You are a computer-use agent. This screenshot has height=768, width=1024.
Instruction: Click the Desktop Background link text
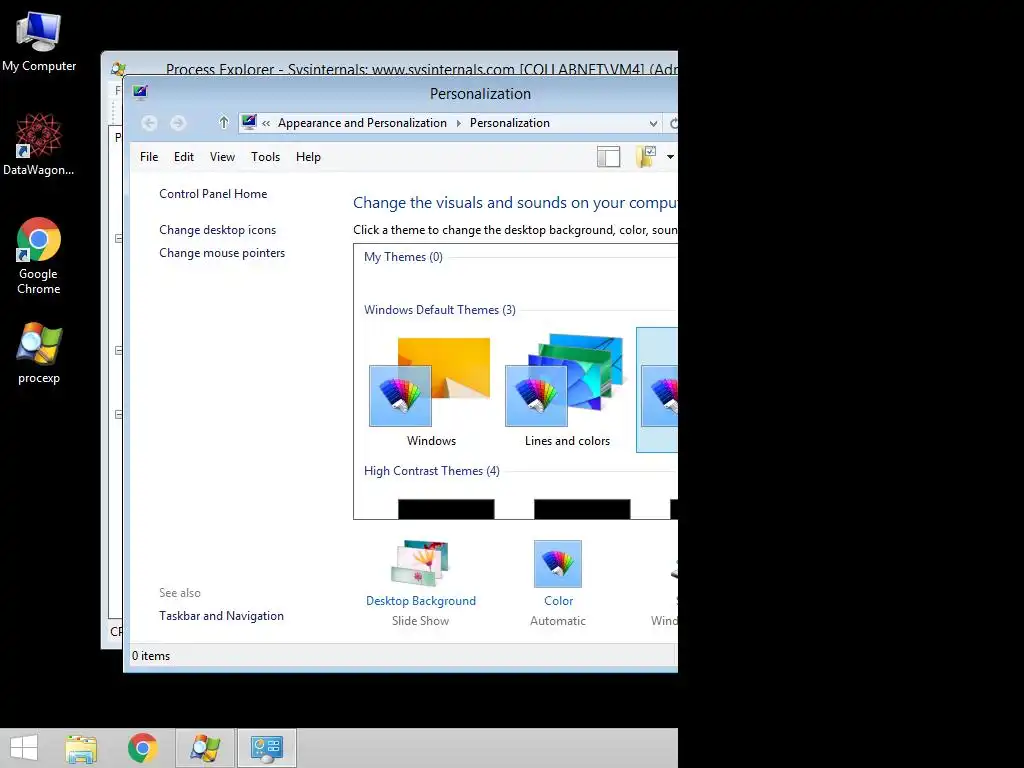[421, 601]
